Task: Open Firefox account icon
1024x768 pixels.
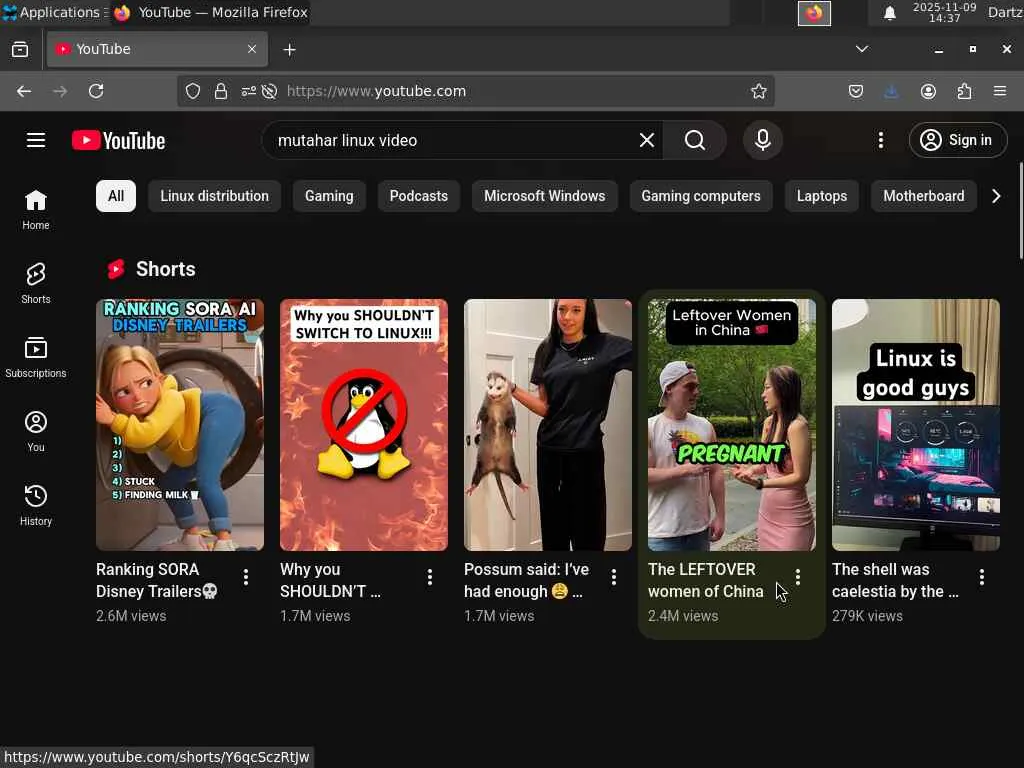Action: click(x=928, y=91)
